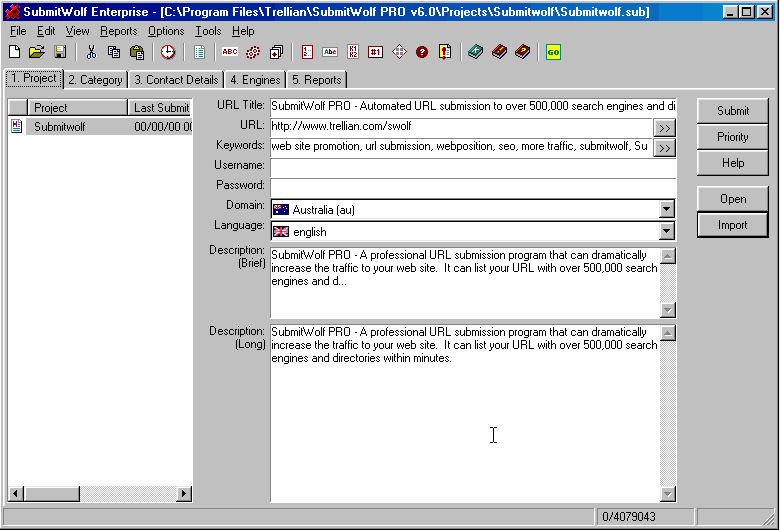Copy with the two-pages icon
The image size is (780, 531).
click(x=114, y=52)
